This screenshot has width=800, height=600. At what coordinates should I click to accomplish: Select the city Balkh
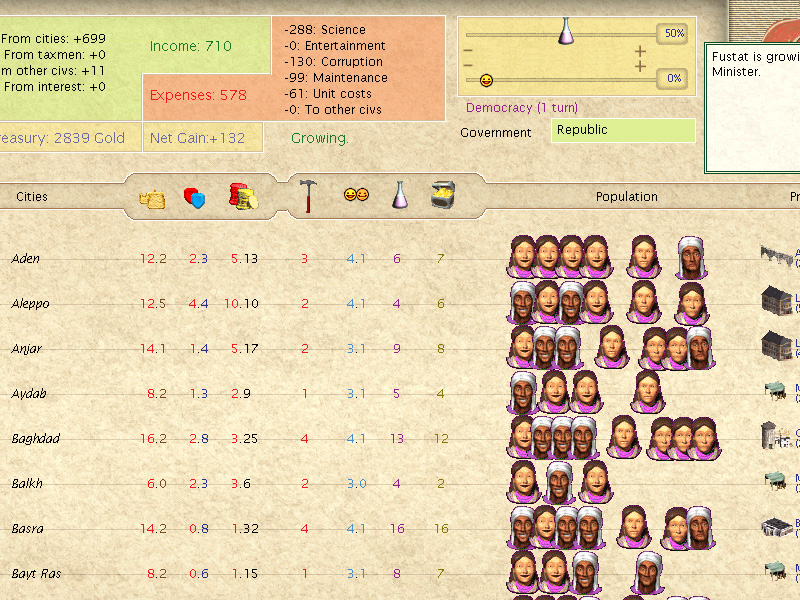pyautogui.click(x=27, y=484)
